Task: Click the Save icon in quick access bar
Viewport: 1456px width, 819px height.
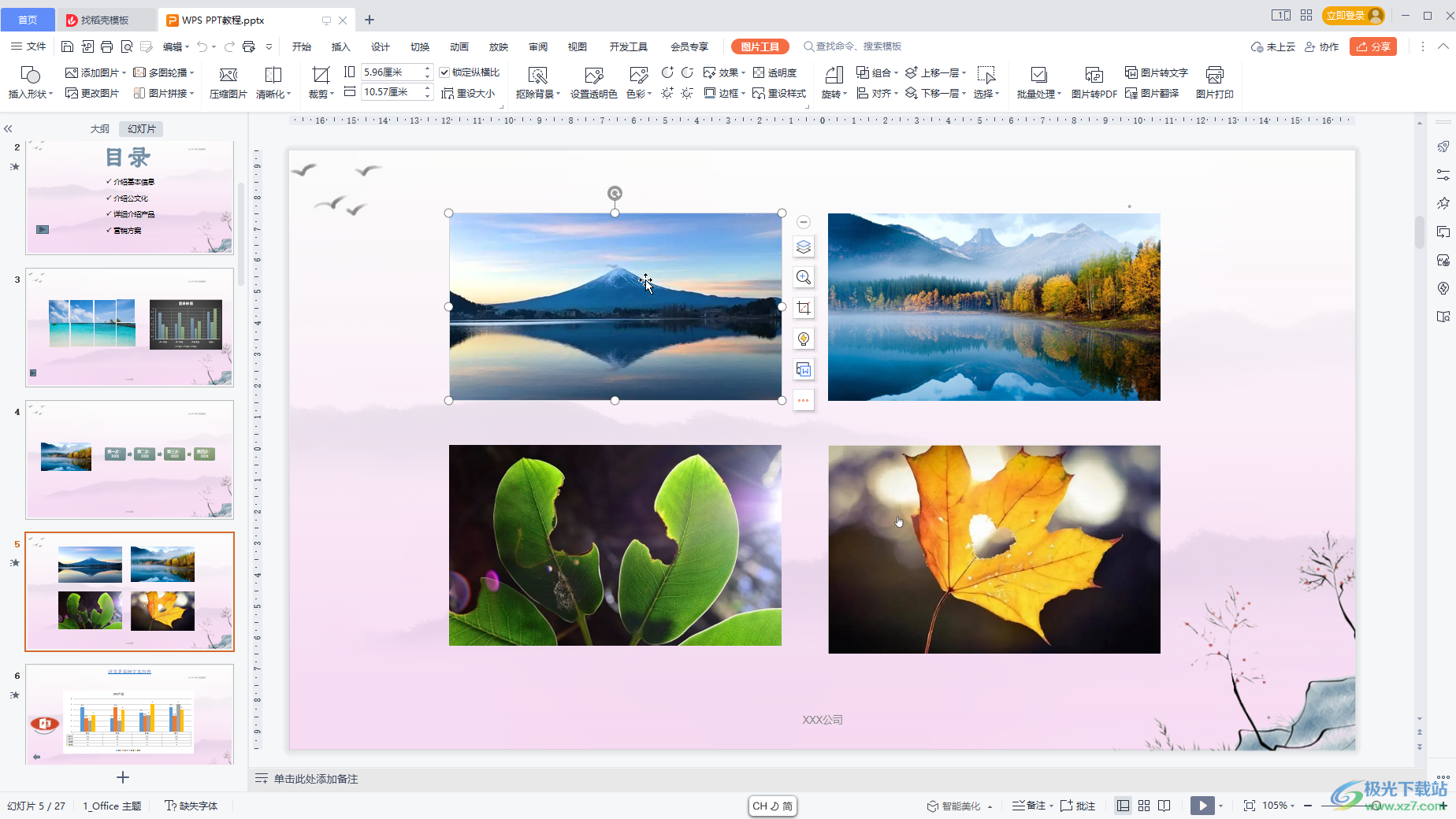Action: 67,46
